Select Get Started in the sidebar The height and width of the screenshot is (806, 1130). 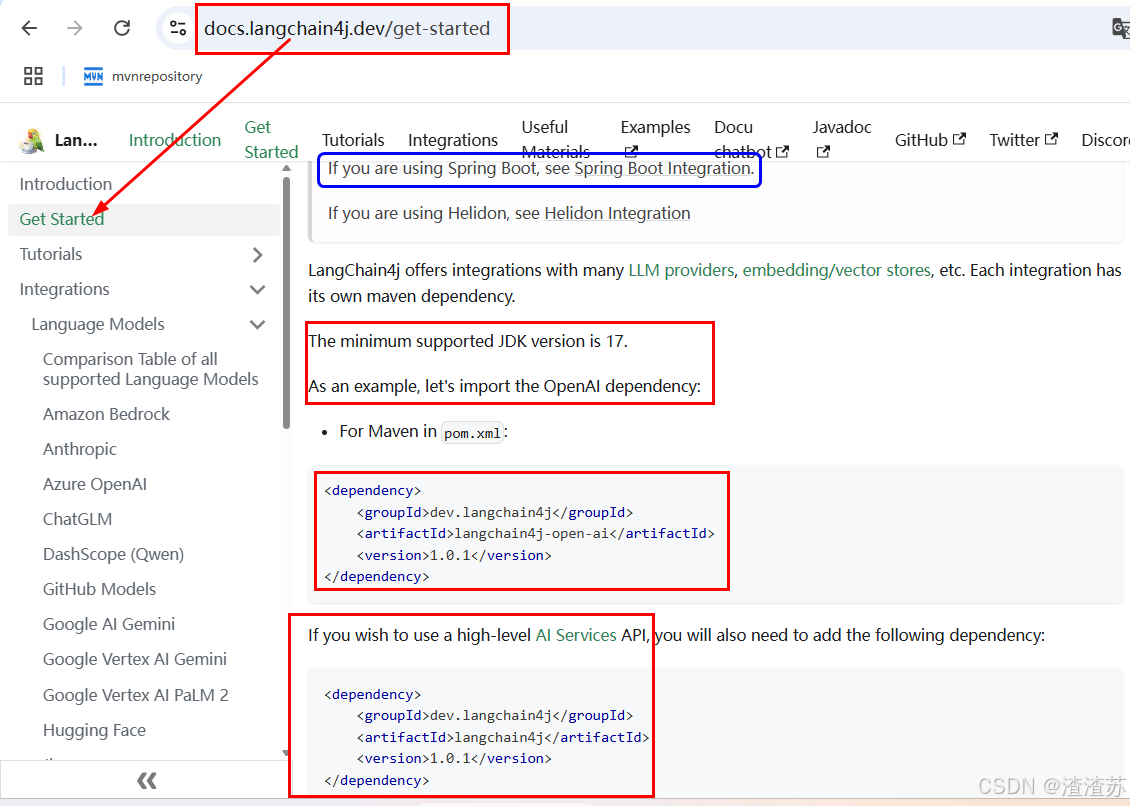click(x=143, y=219)
